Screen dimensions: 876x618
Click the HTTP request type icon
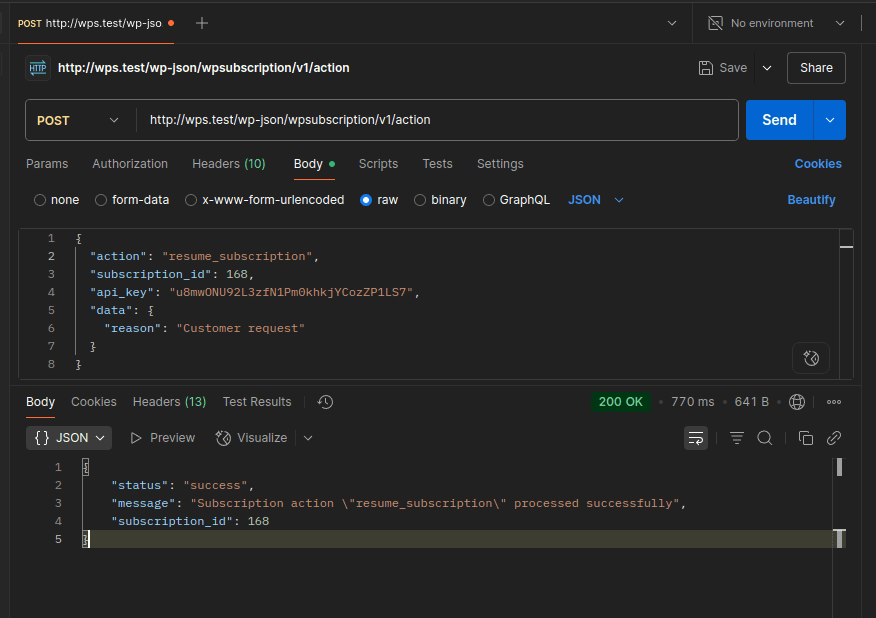tap(38, 68)
